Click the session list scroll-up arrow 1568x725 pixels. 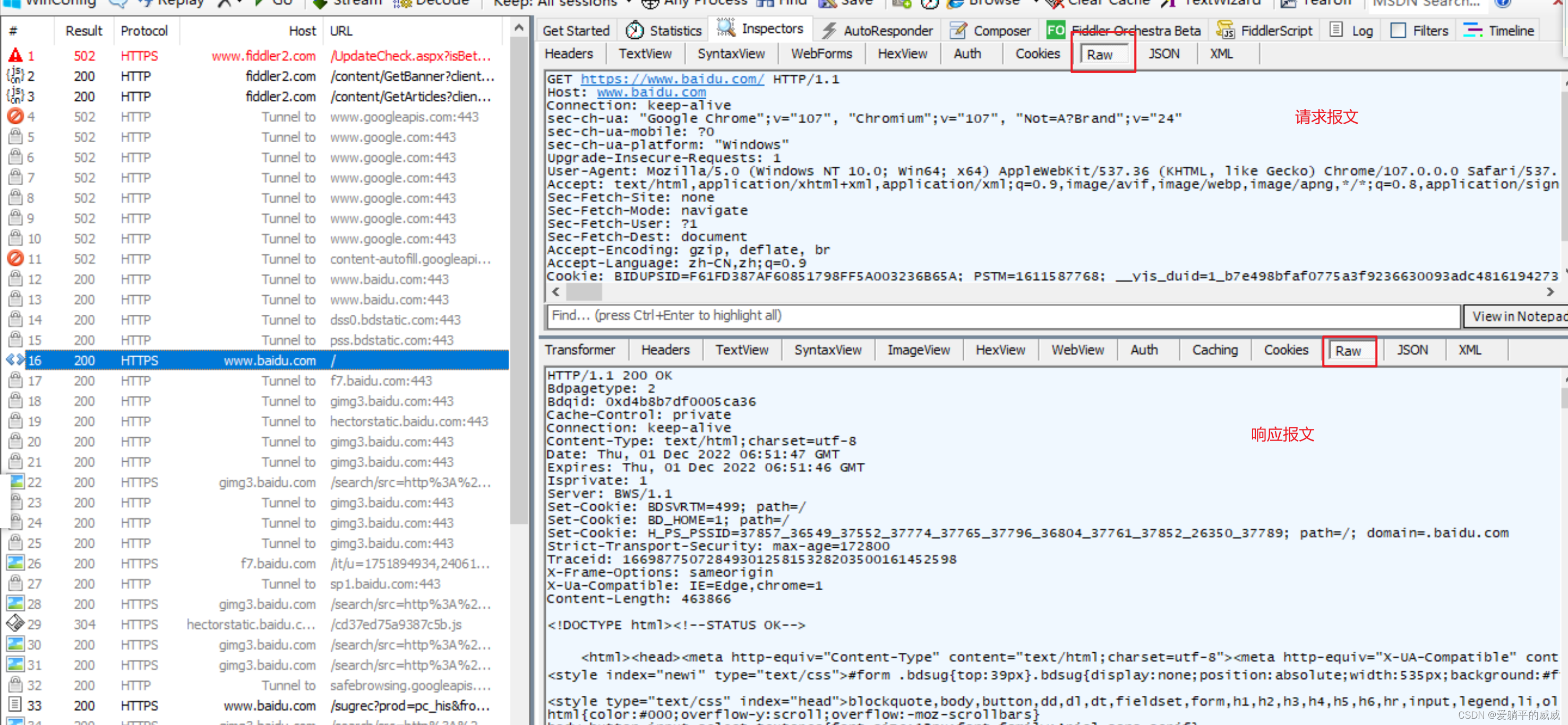[x=519, y=28]
